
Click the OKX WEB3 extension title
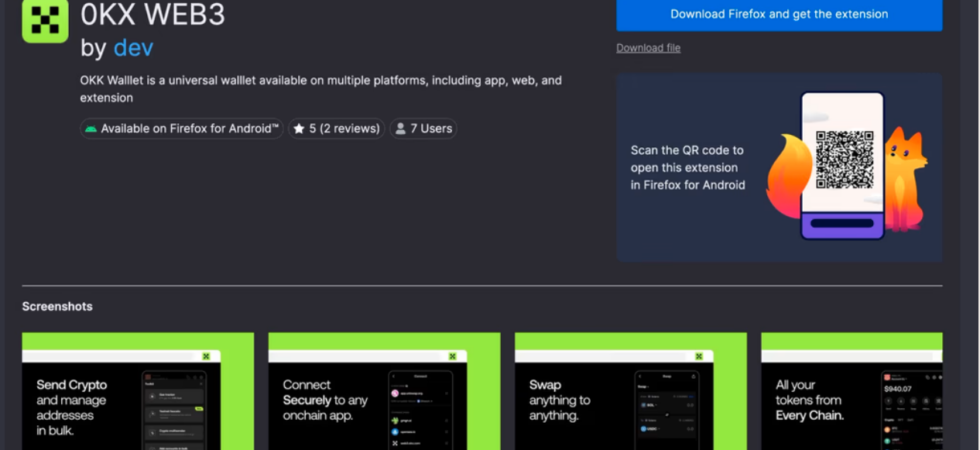pos(152,14)
